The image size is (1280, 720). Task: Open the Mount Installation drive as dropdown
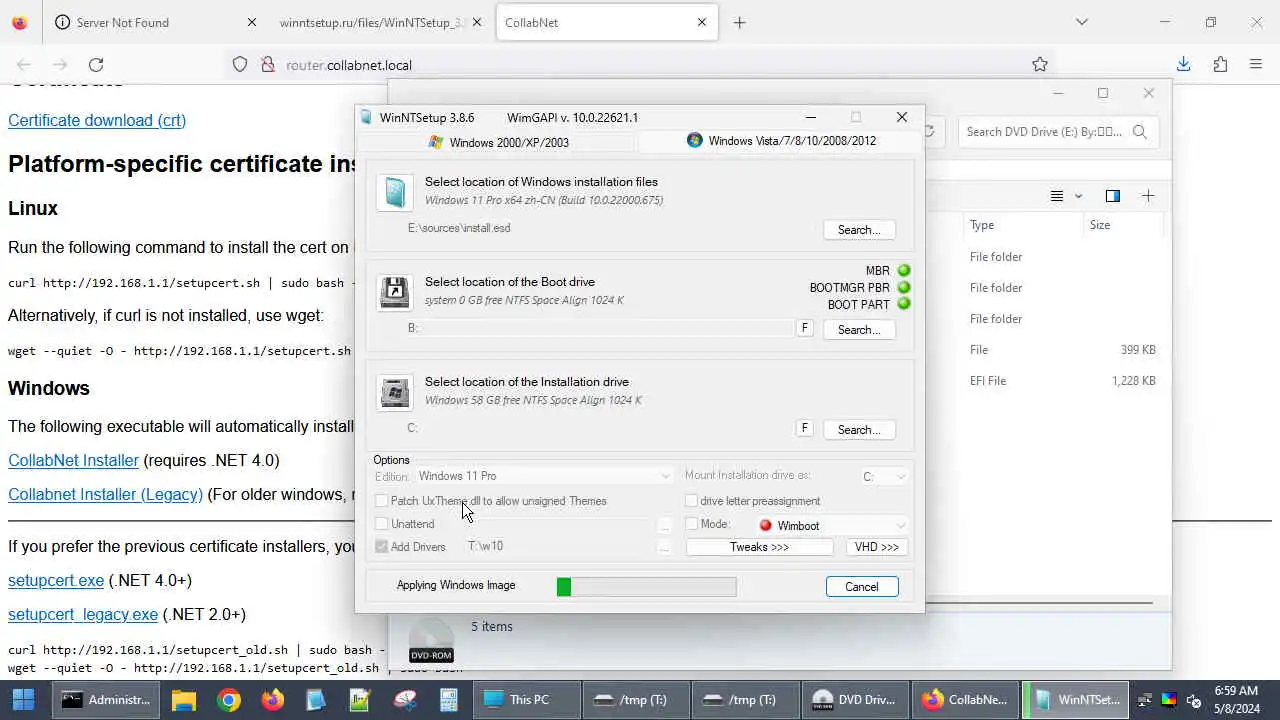pyautogui.click(x=884, y=477)
